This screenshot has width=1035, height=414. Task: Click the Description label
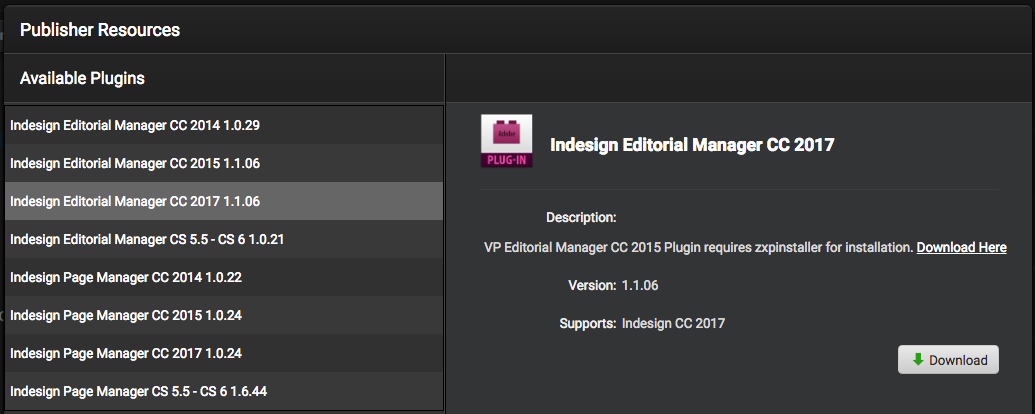[580, 217]
